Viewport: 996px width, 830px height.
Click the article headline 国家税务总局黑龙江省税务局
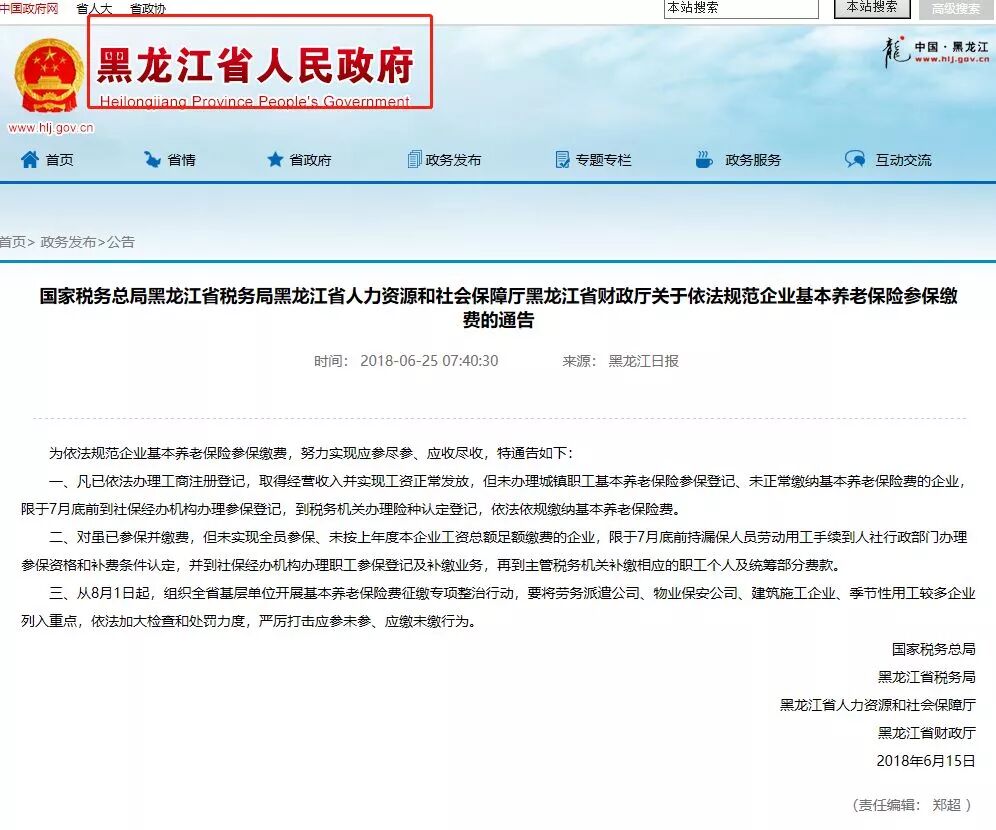click(x=498, y=307)
